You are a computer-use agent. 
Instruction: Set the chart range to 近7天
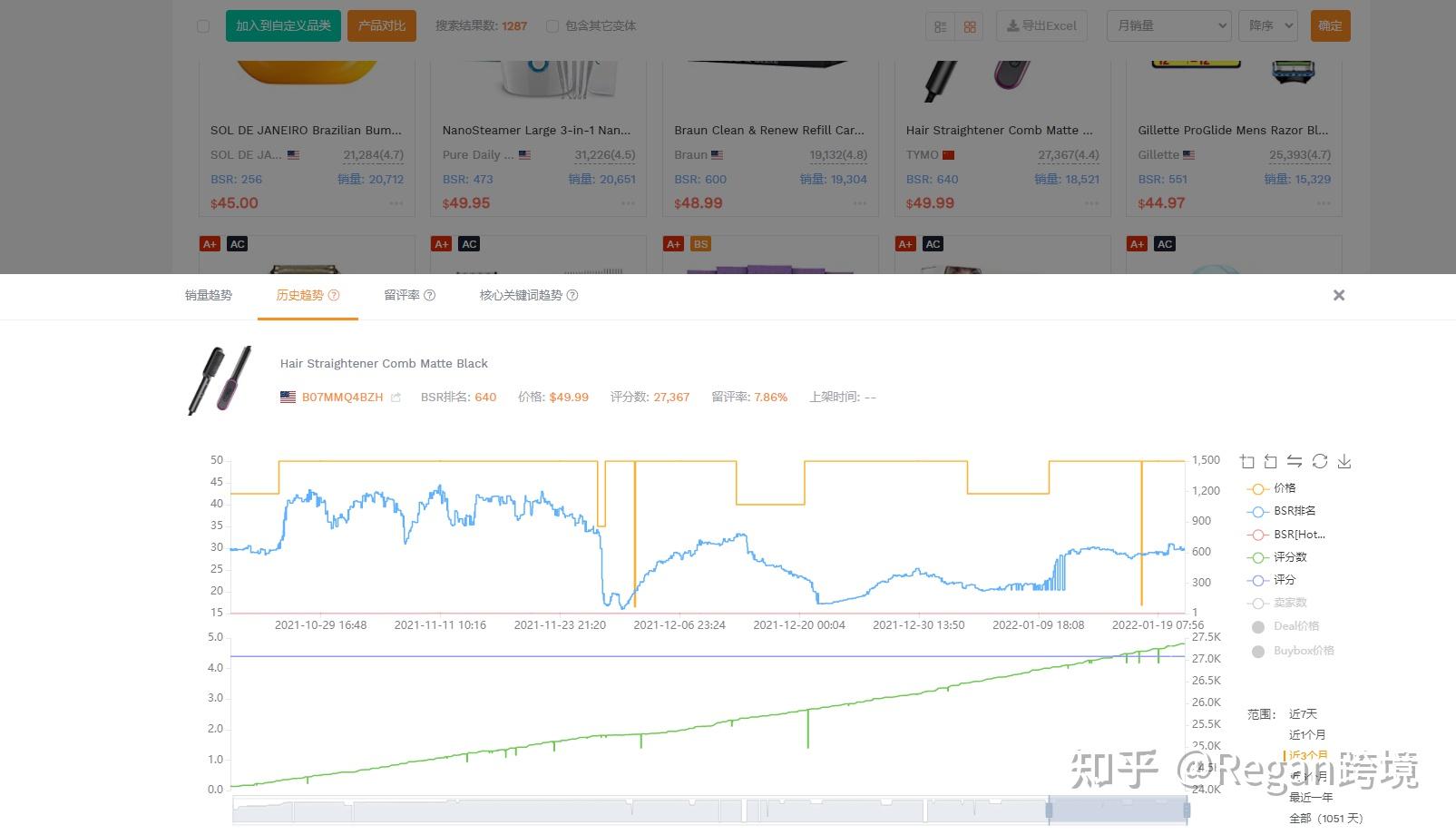point(1303,714)
